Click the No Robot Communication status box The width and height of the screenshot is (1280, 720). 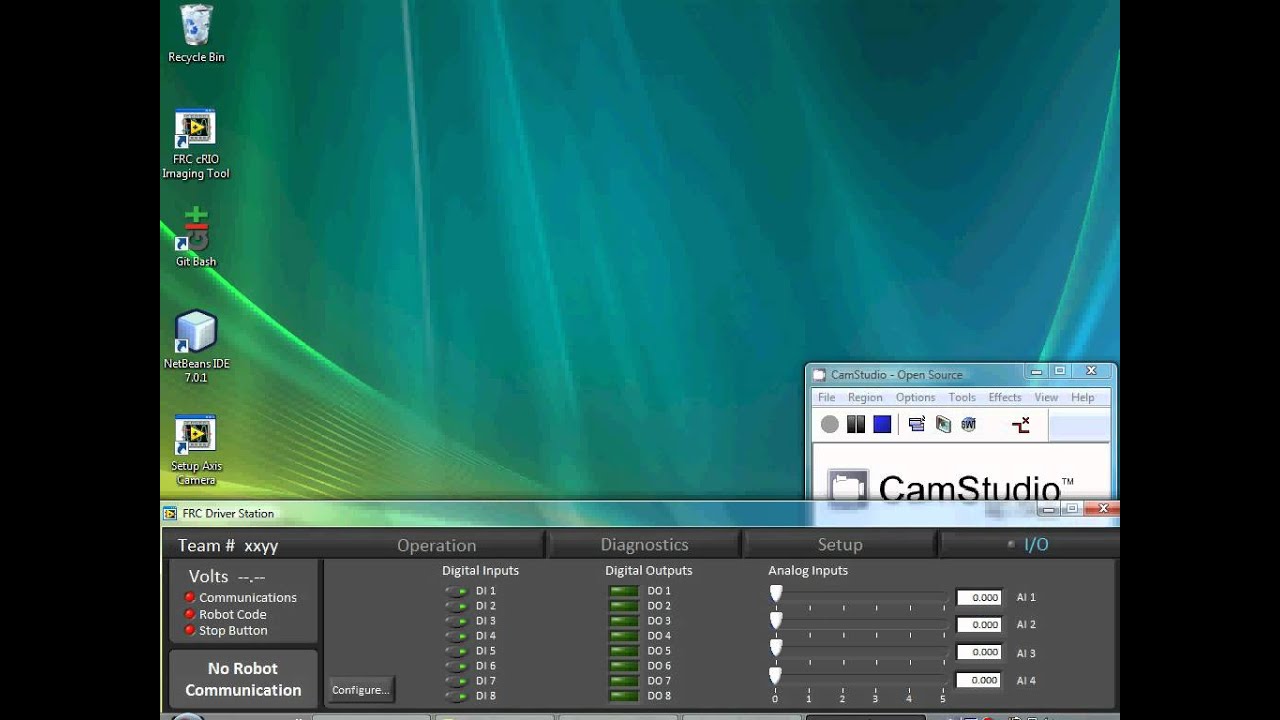click(x=243, y=679)
